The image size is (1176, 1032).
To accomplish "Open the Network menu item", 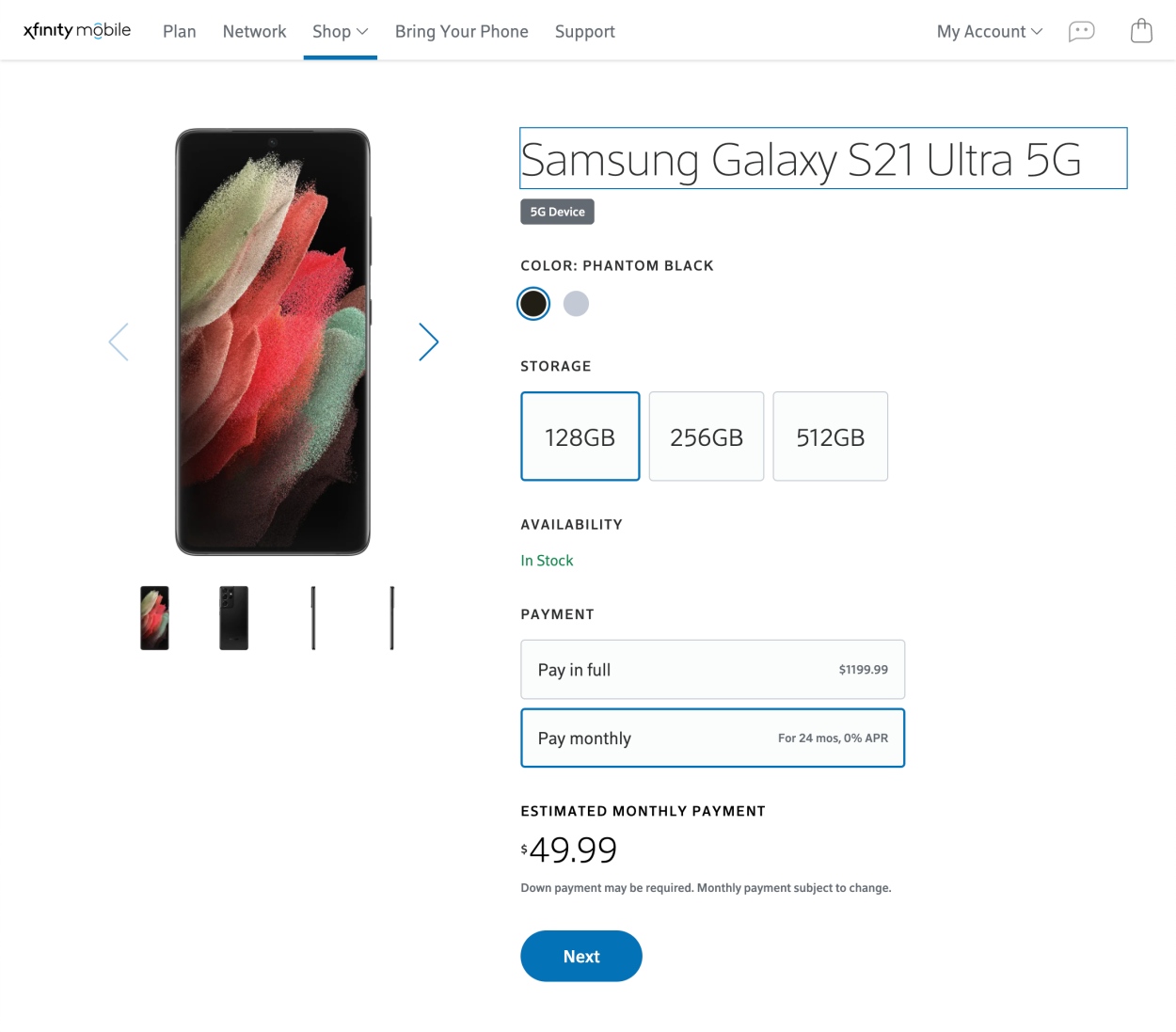I will (x=254, y=32).
